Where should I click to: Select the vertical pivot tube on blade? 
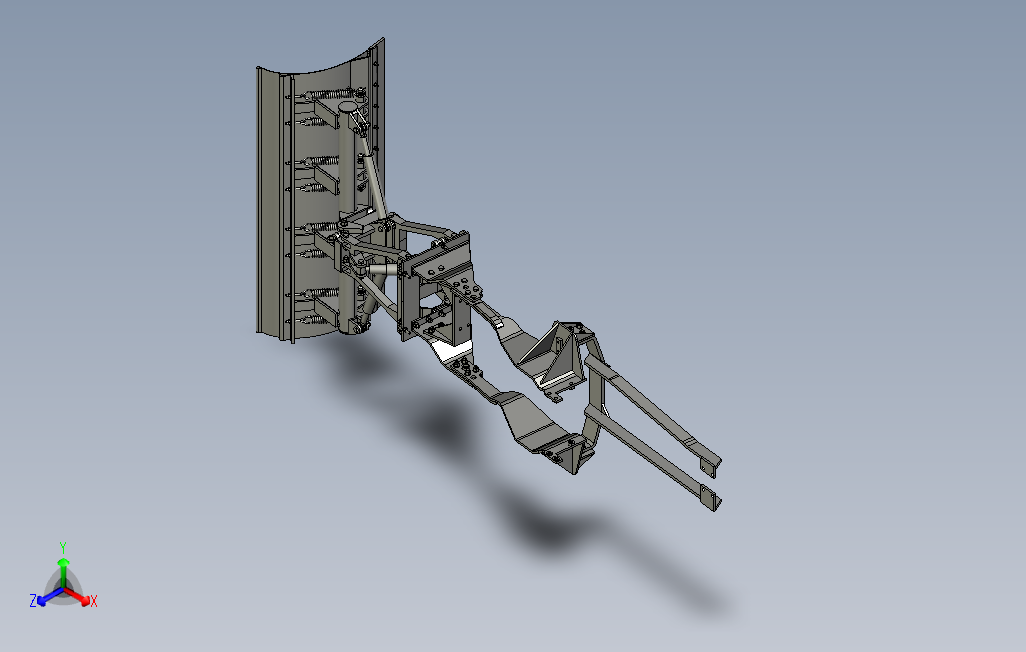(348, 216)
